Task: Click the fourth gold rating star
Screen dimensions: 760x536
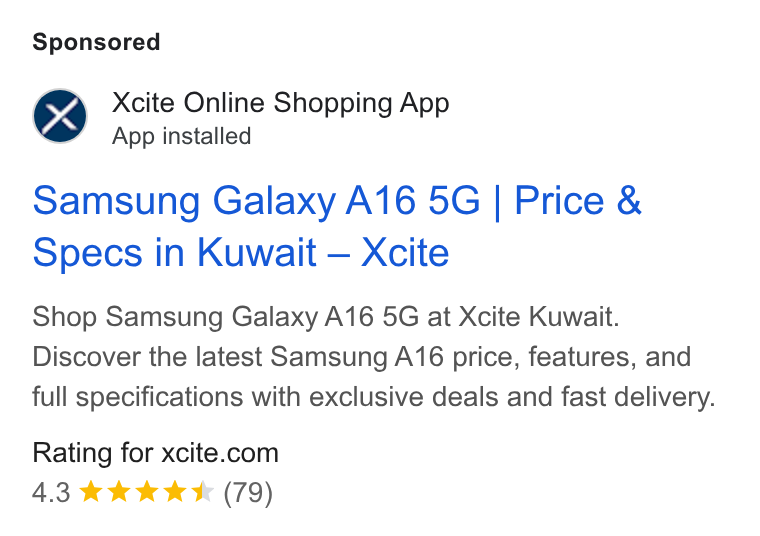Action: (x=174, y=491)
